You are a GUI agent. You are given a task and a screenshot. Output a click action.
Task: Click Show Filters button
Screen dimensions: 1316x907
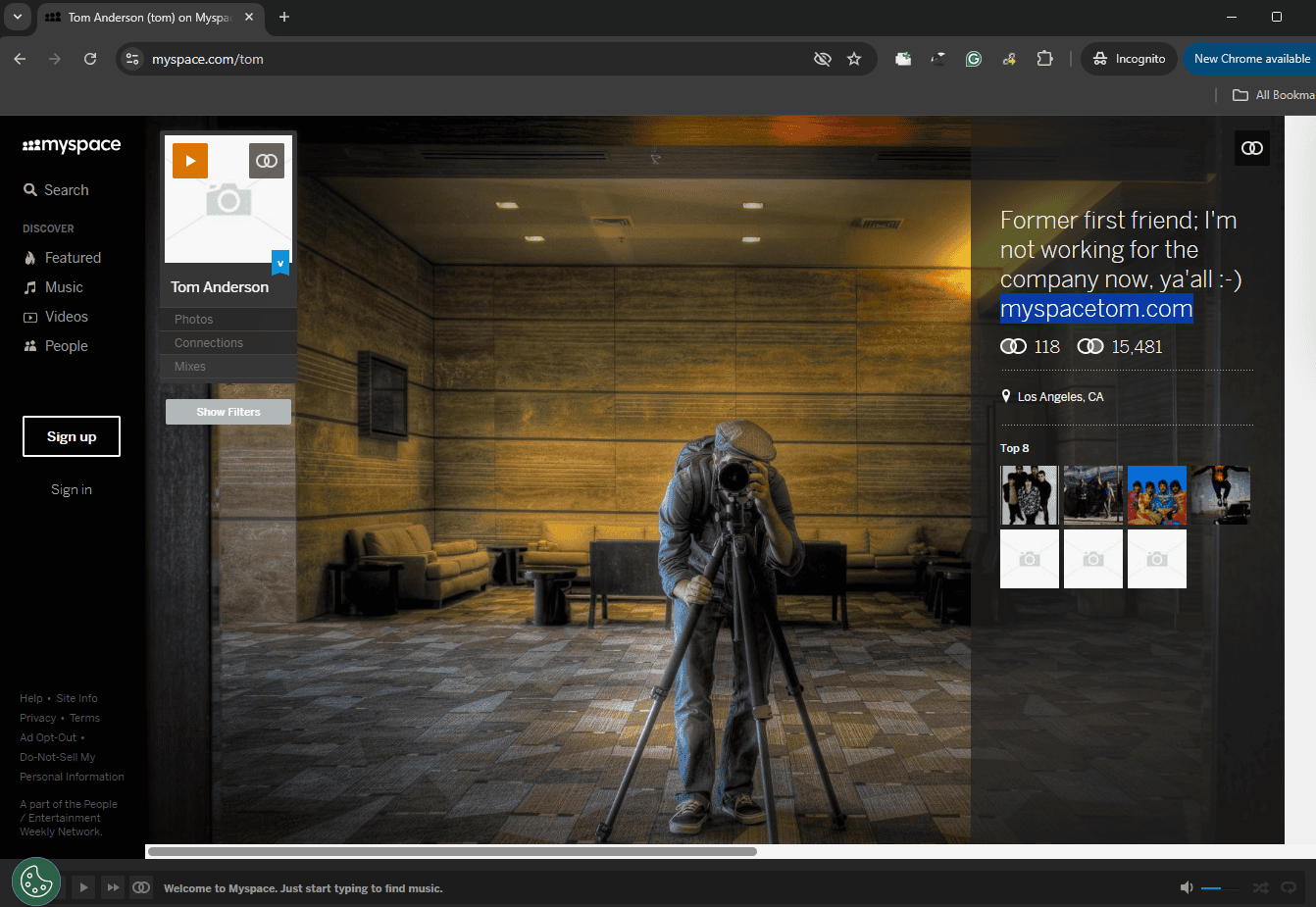(228, 412)
